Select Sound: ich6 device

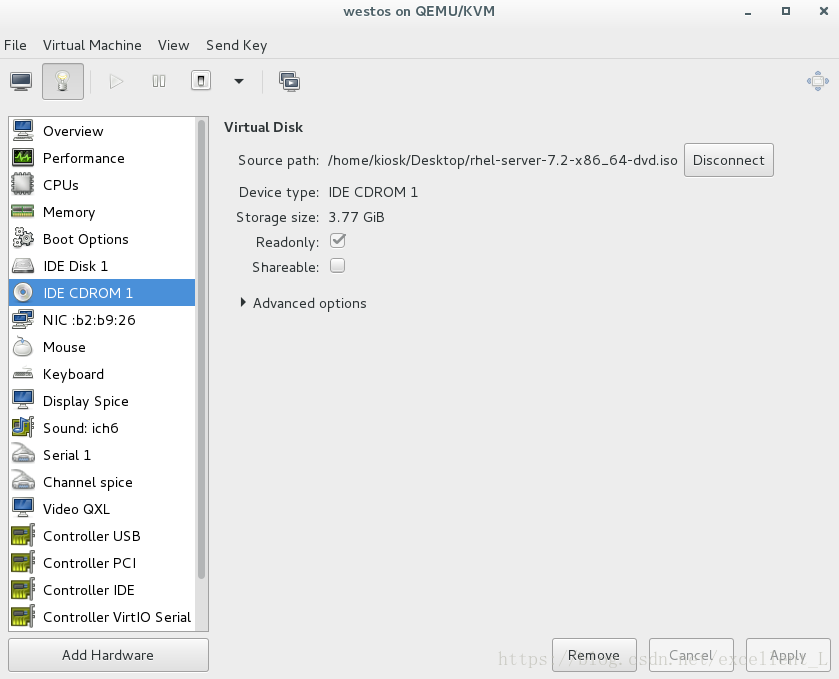[x=102, y=428]
